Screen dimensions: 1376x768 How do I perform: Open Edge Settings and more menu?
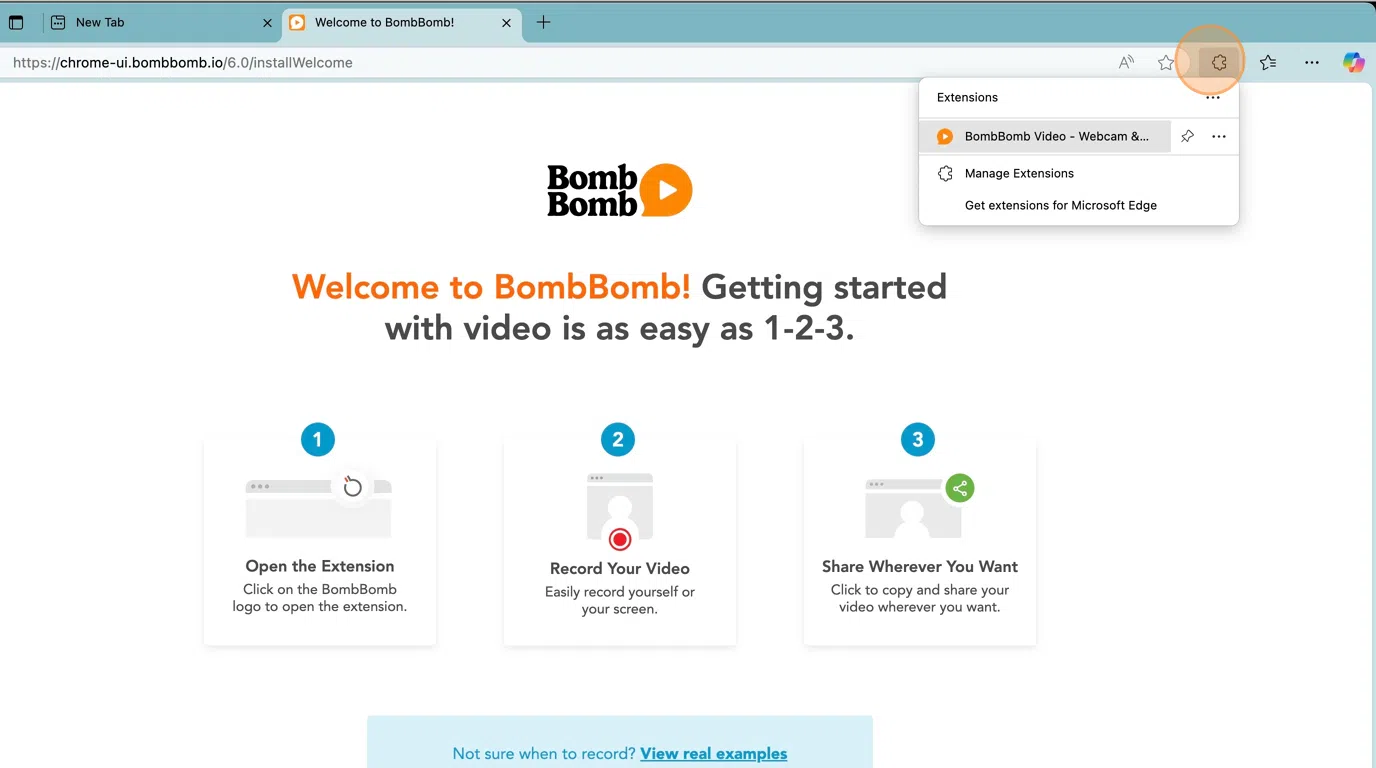[x=1312, y=62]
